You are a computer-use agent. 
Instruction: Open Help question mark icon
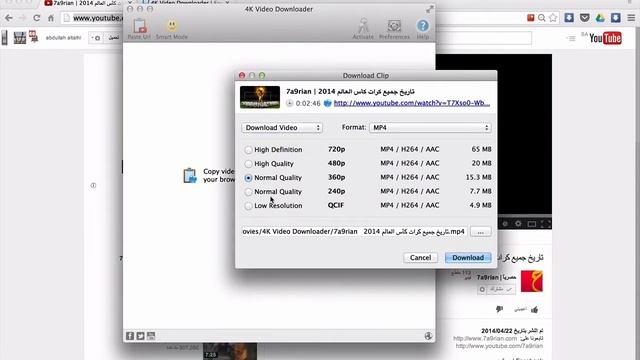(x=422, y=26)
